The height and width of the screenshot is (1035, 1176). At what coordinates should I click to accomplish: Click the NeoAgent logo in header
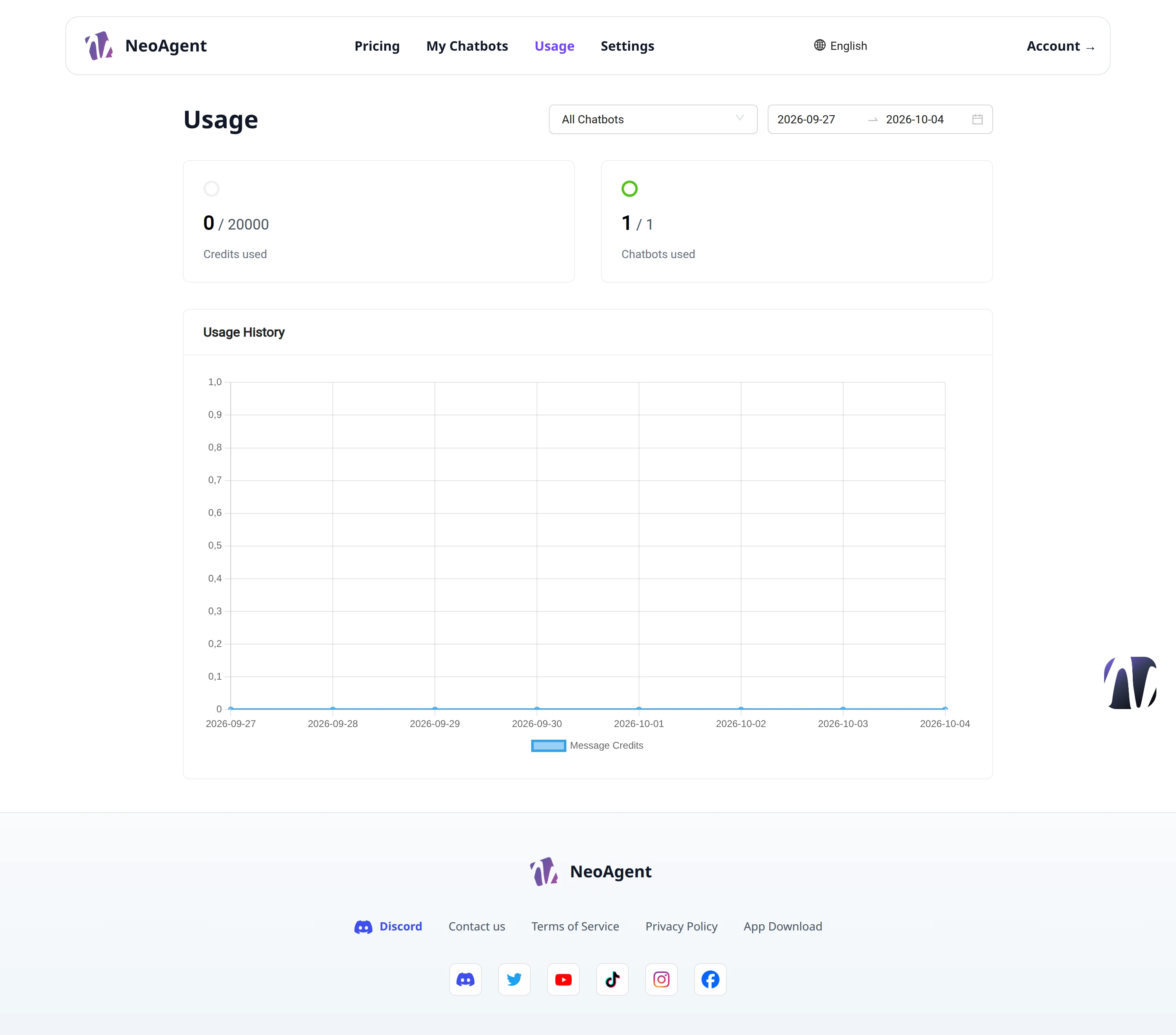coord(99,45)
